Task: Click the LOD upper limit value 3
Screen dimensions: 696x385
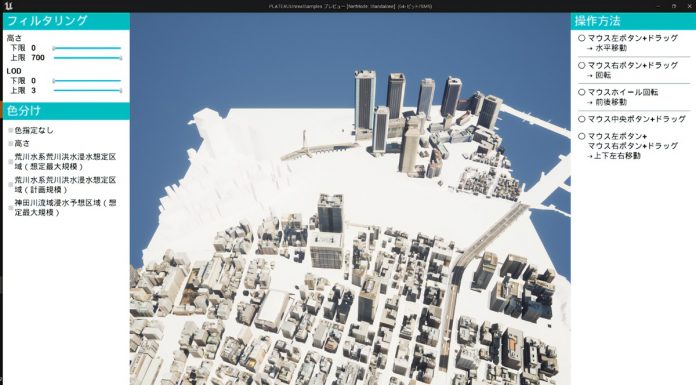Action: click(34, 91)
